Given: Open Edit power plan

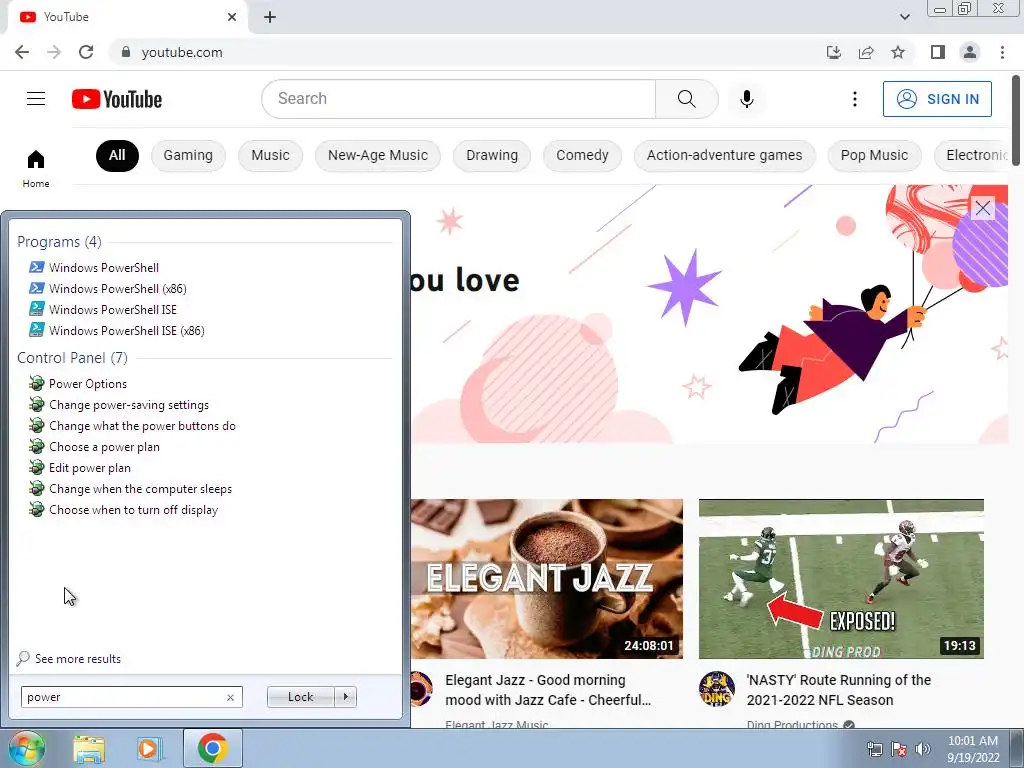Looking at the screenshot, I should pos(80,468).
